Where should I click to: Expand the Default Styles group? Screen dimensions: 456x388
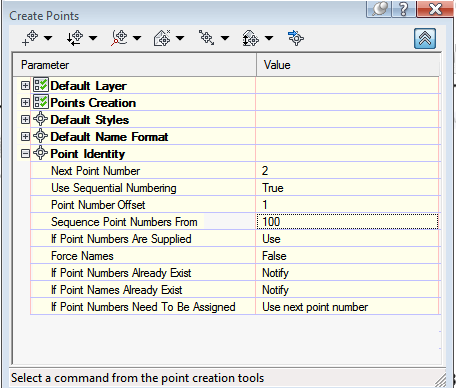pyautogui.click(x=25, y=120)
